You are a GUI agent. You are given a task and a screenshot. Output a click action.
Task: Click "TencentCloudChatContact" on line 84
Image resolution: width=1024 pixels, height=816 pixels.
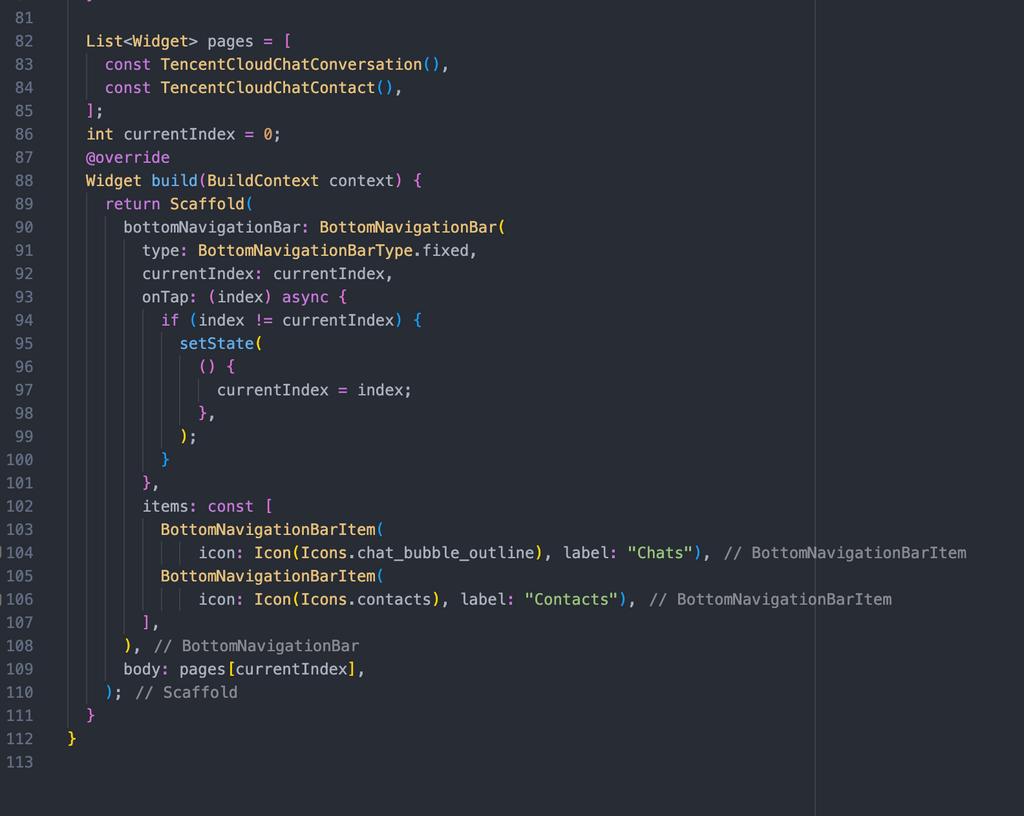pos(268,87)
